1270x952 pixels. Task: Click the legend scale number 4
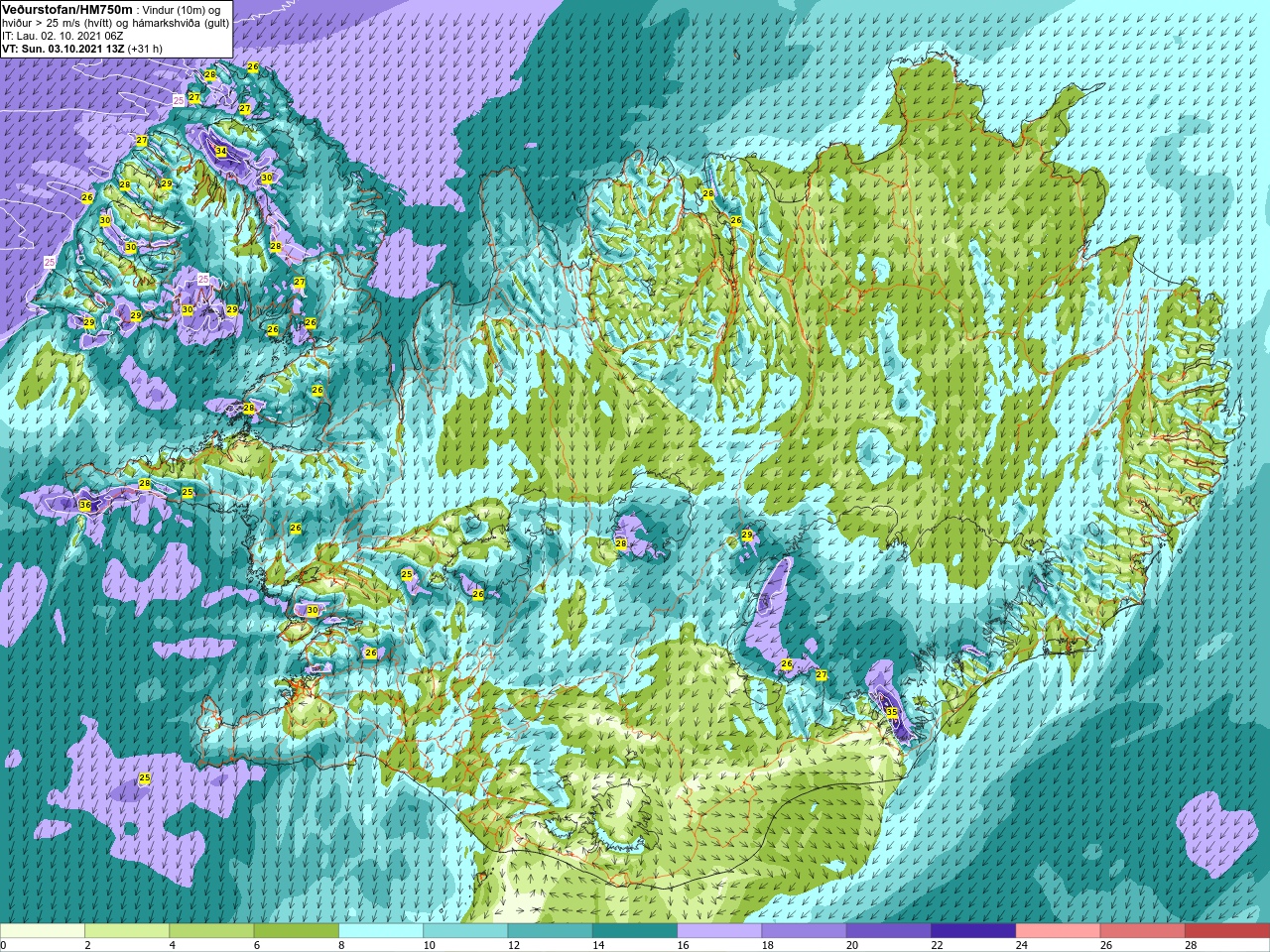tap(173, 945)
